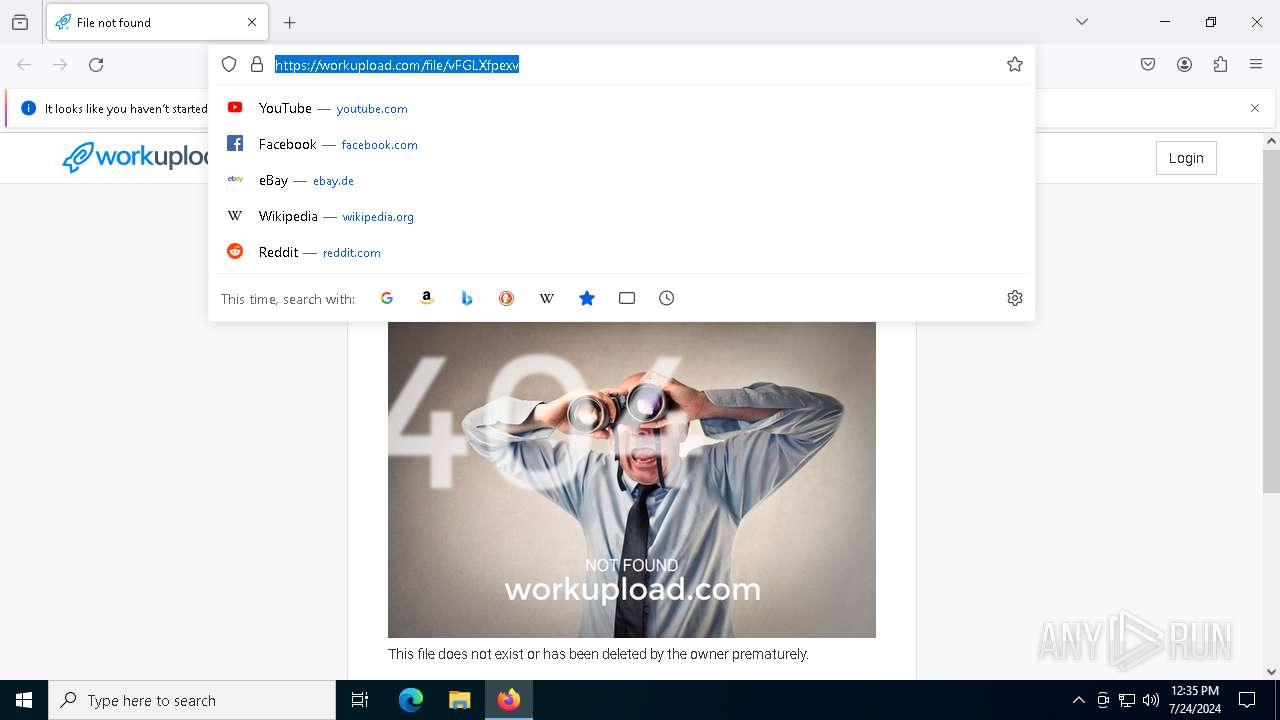Go back one page
This screenshot has width=1280, height=720.
click(x=24, y=65)
